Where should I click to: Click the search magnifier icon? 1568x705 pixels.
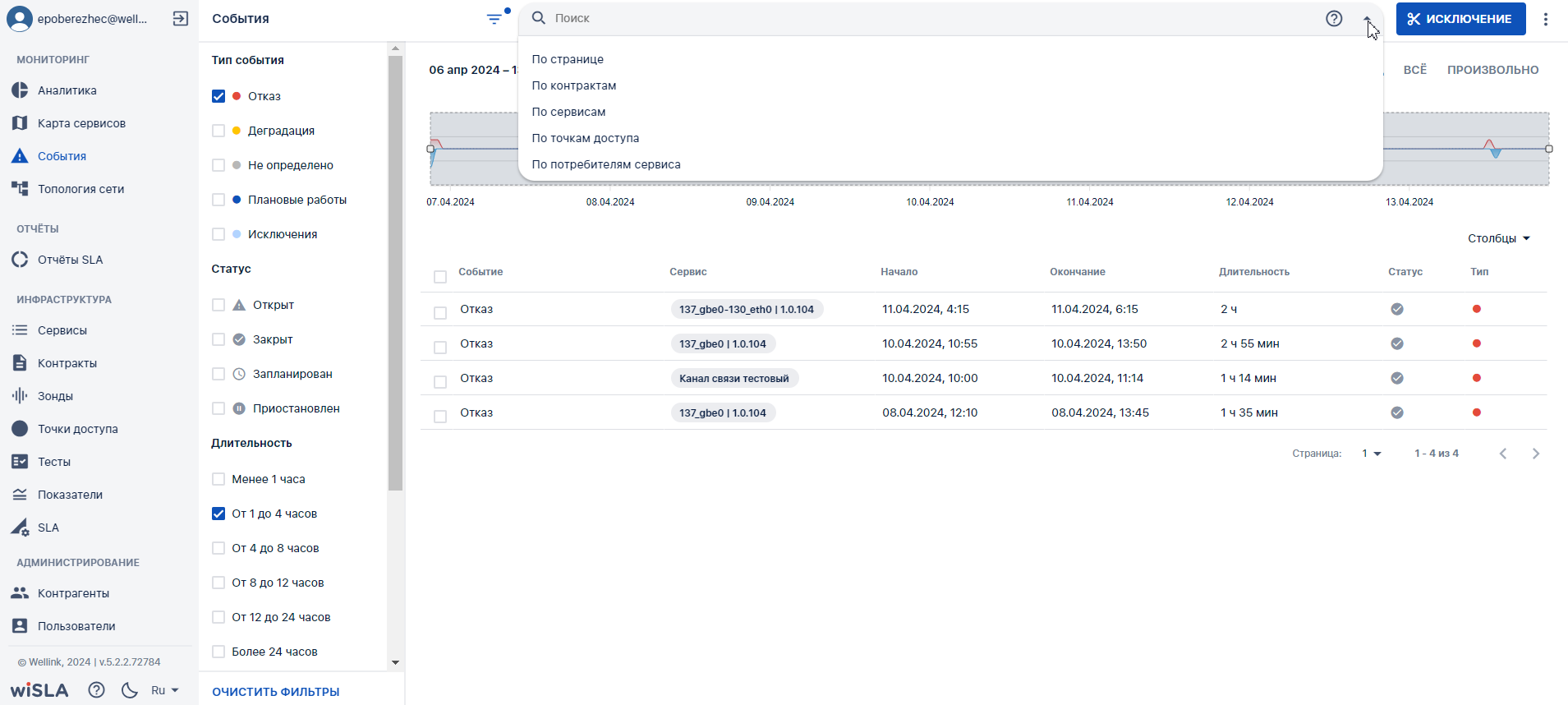pos(539,18)
